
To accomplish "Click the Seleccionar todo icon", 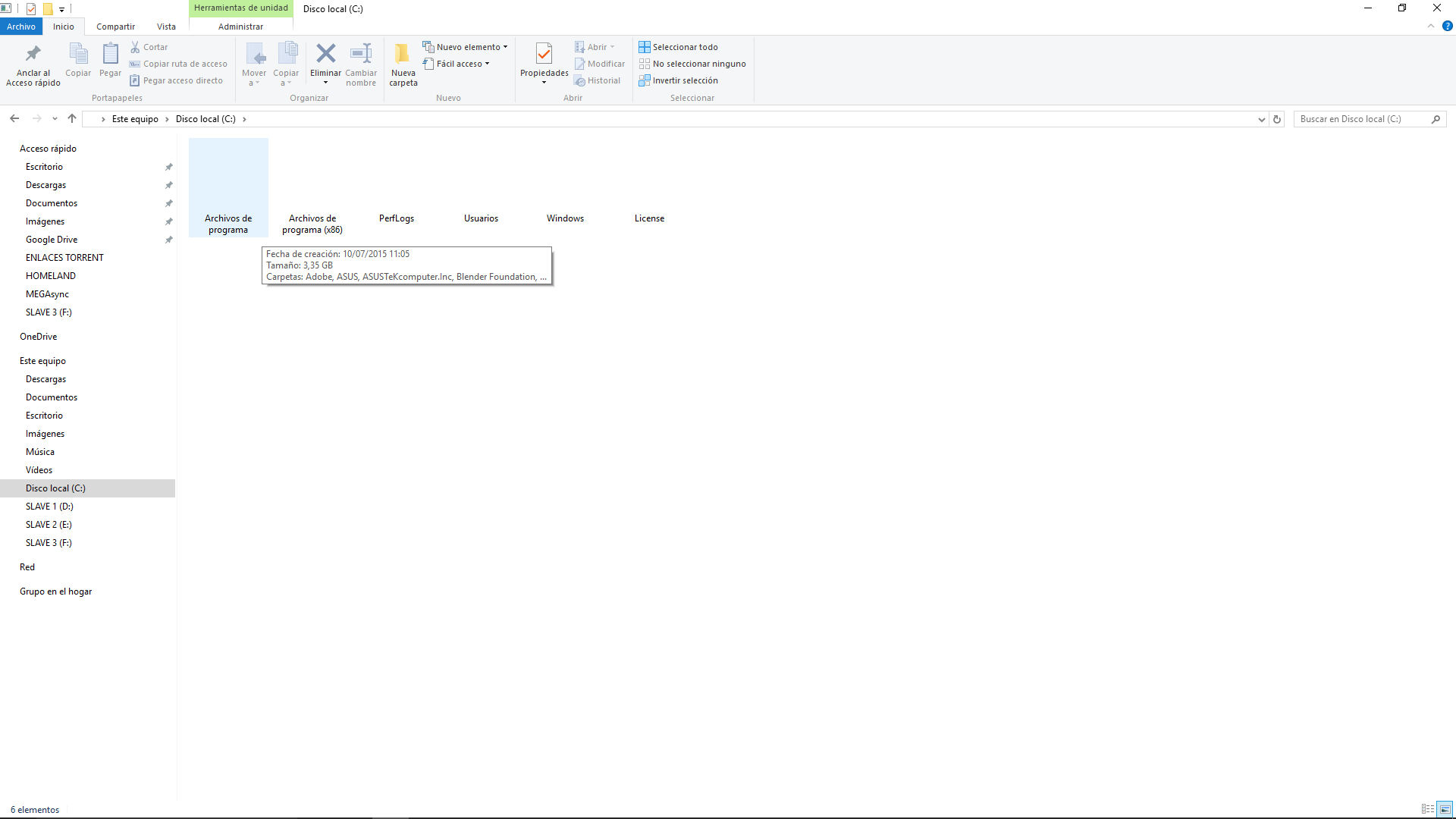I will (645, 47).
